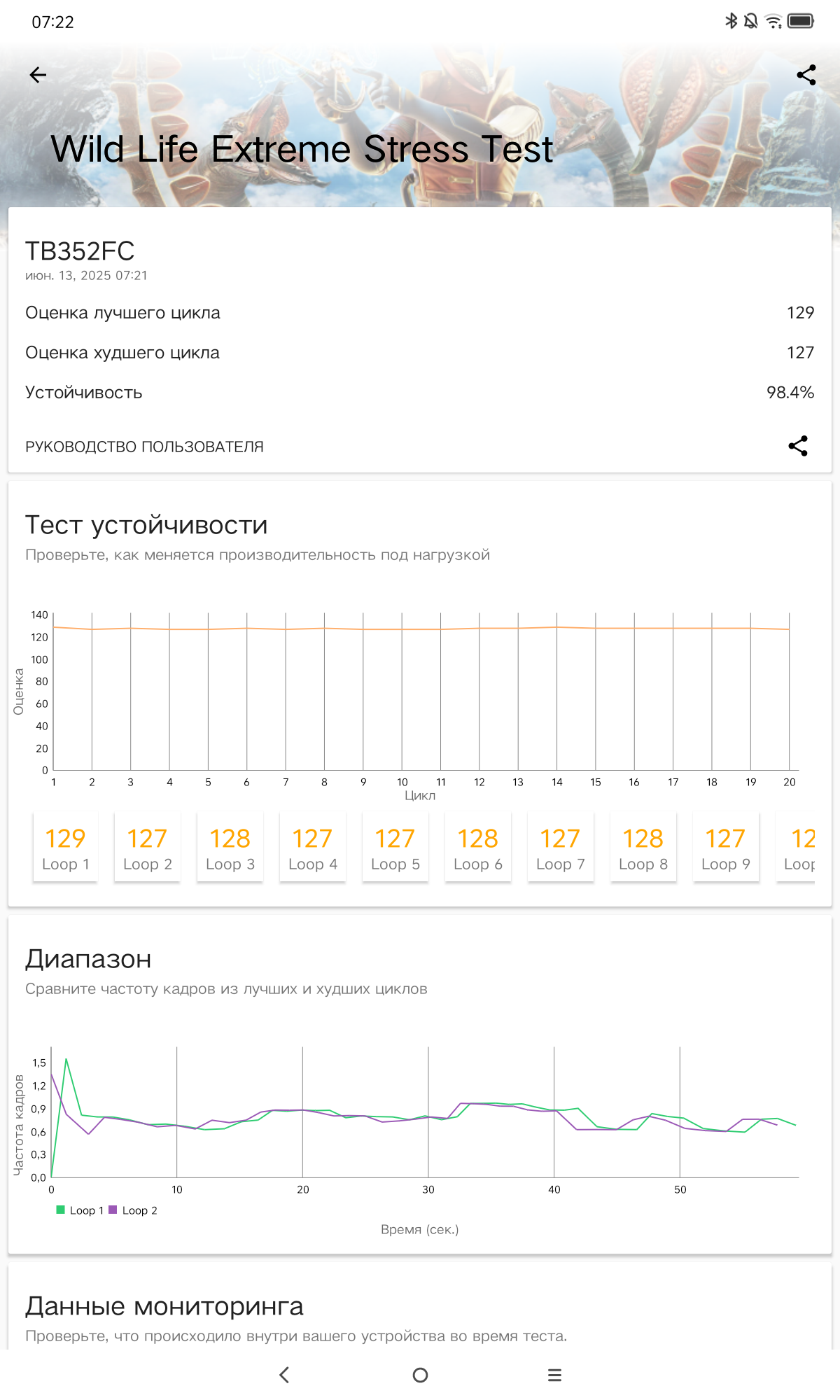The height and width of the screenshot is (1400, 840).
Task: Select the Loop 1 score card
Action: point(66,847)
